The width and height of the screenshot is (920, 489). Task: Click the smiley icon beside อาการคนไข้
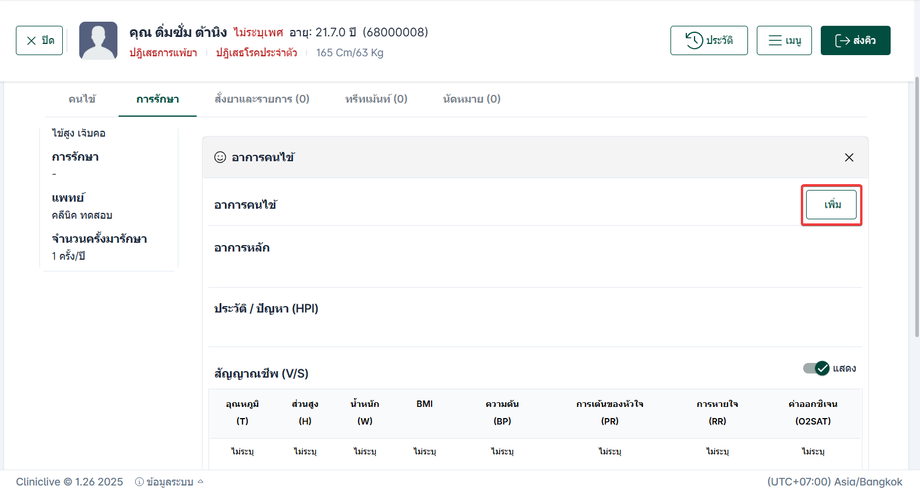pos(220,157)
